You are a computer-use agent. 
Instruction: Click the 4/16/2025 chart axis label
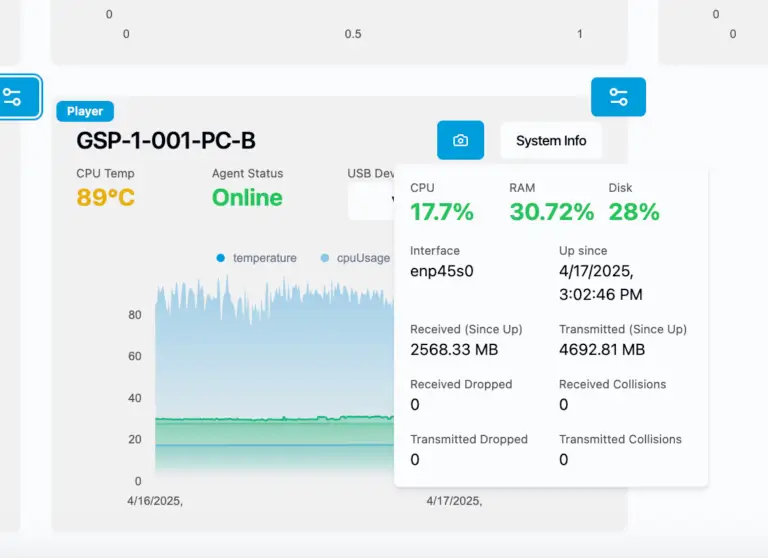[x=154, y=501]
